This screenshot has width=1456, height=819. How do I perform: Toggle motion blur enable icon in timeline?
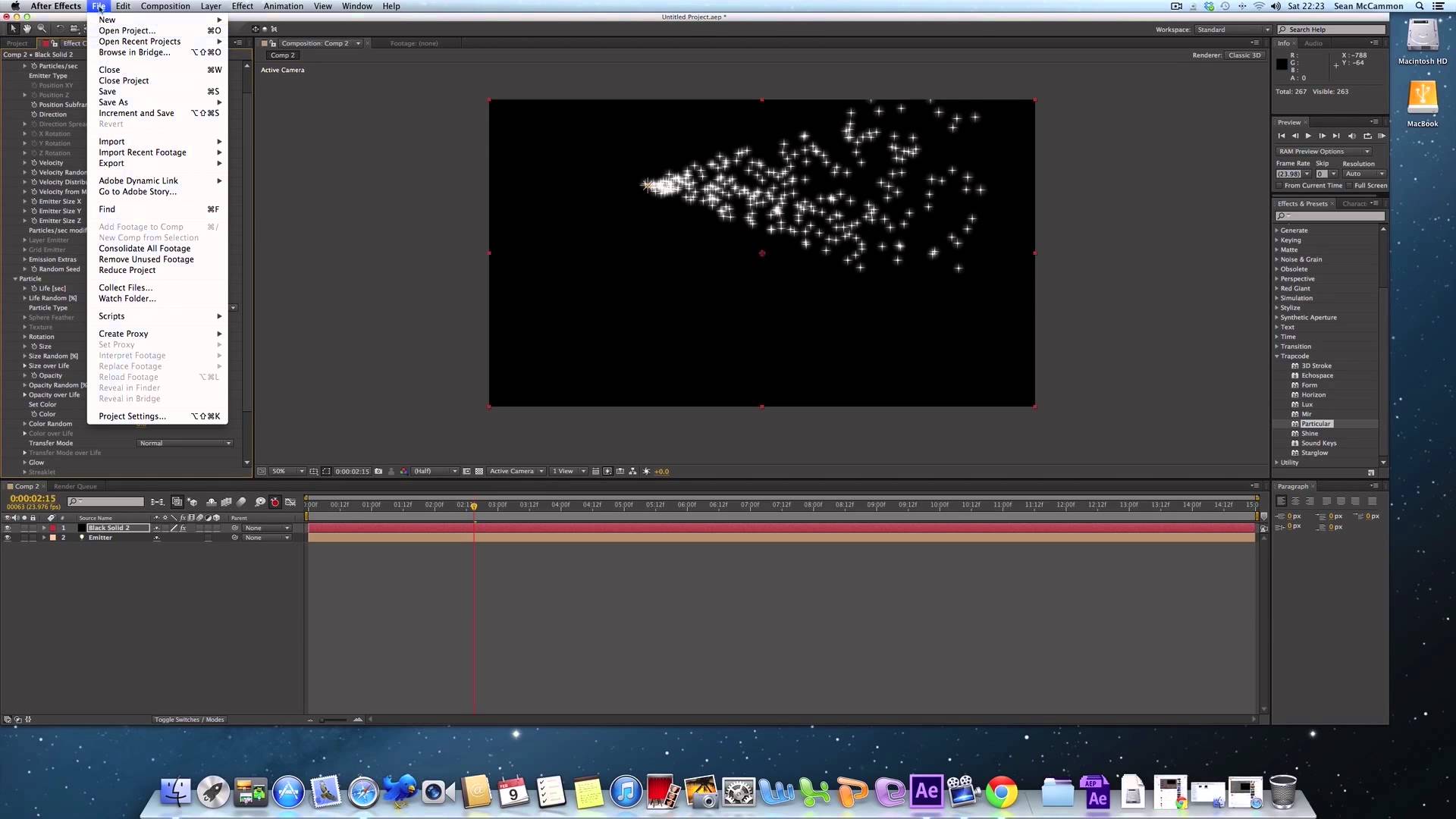[x=241, y=502]
